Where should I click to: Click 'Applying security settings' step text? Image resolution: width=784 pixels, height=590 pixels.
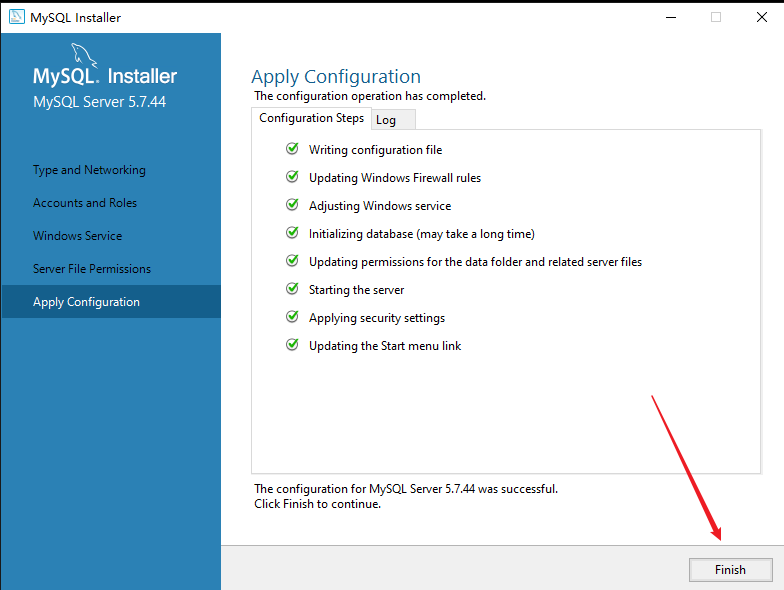(x=377, y=318)
